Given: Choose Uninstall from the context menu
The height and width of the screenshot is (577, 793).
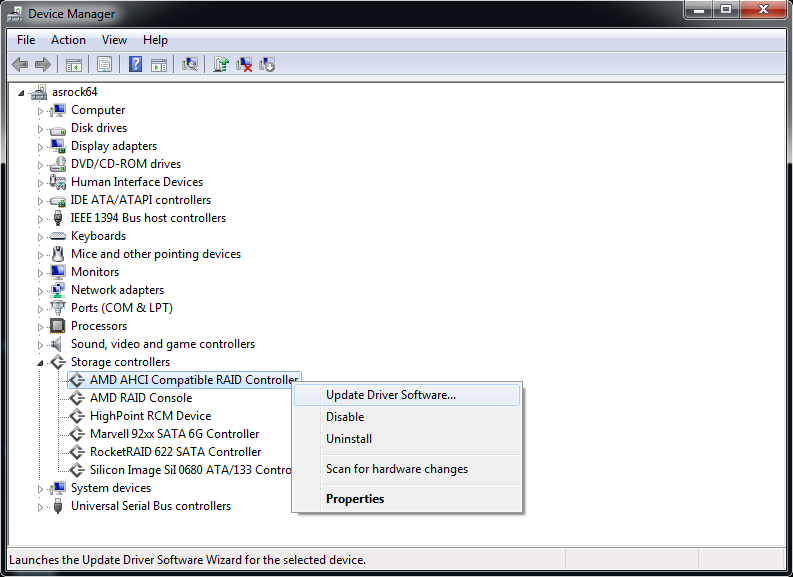Looking at the screenshot, I should click(407, 439).
